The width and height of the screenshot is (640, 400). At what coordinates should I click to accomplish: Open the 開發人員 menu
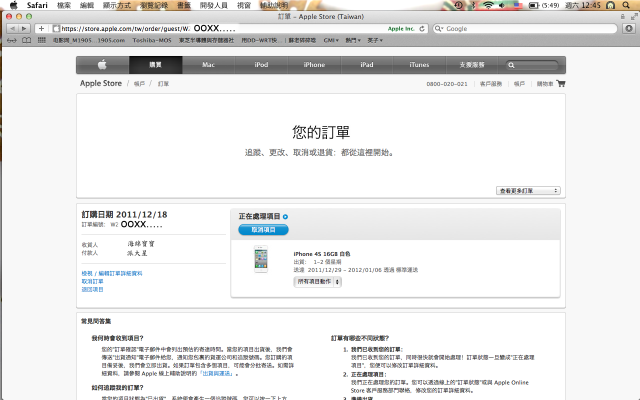point(213,5)
